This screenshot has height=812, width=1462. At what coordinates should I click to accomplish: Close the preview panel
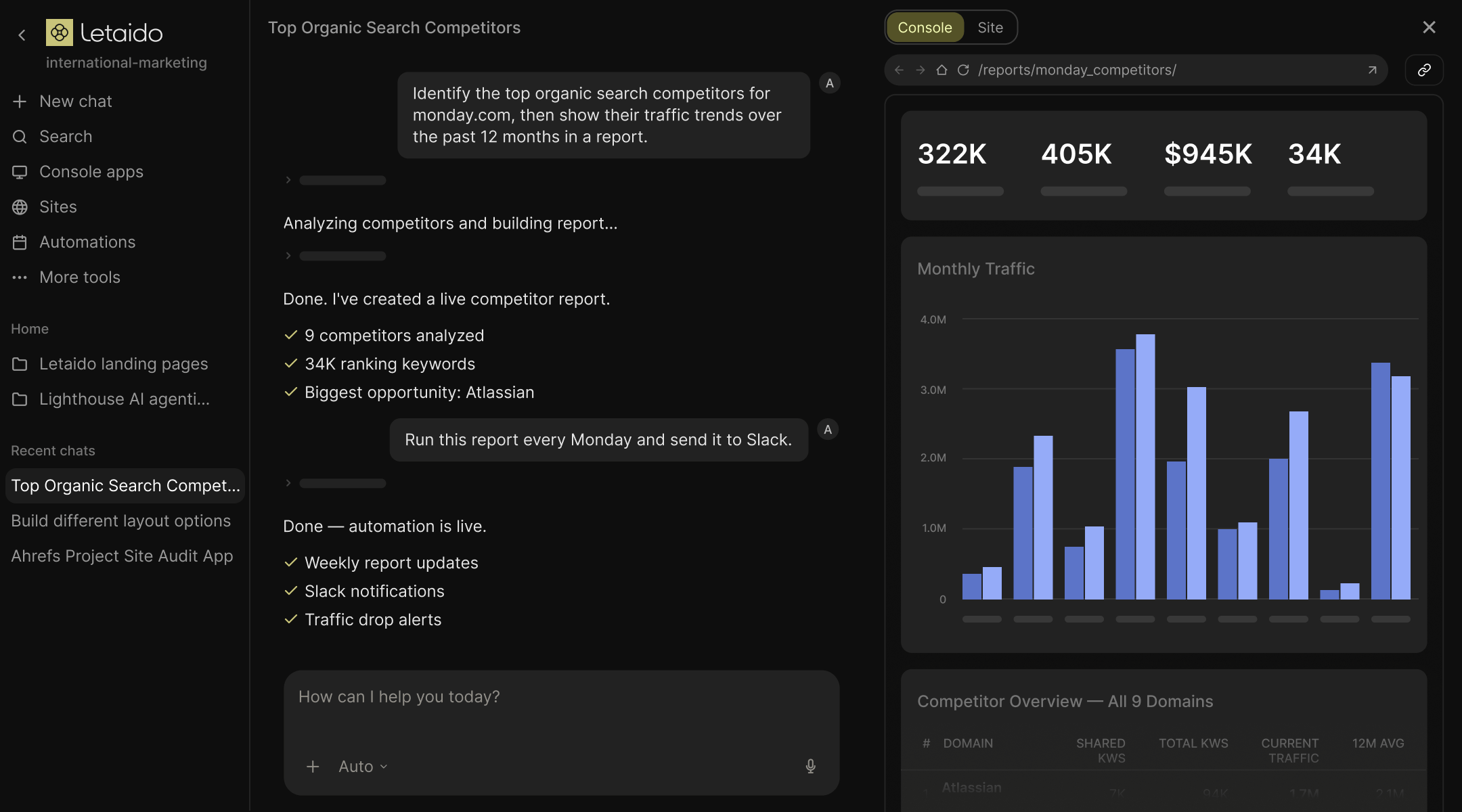[x=1429, y=27]
